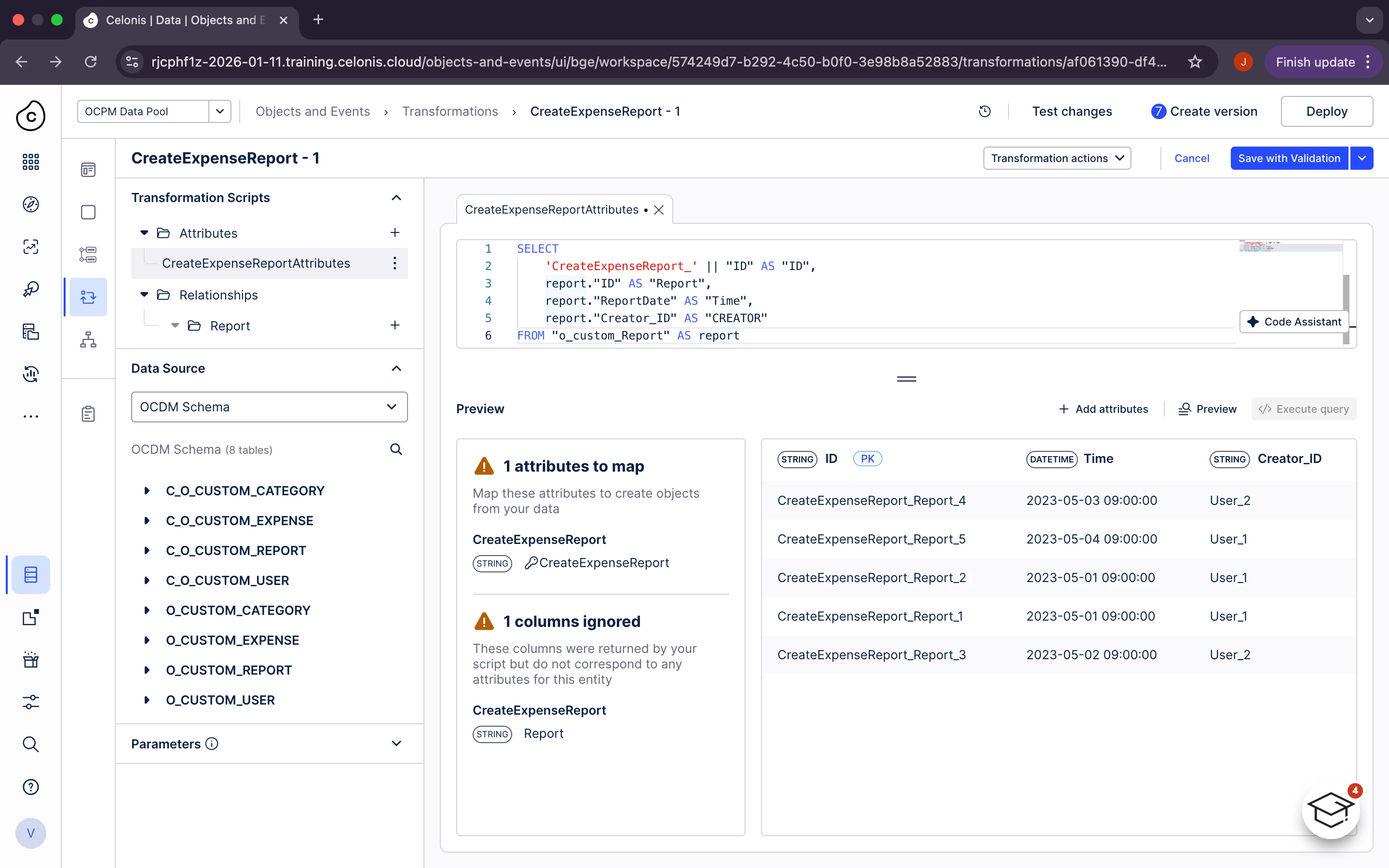Image resolution: width=1389 pixels, height=868 pixels.
Task: Click the Celonis logo icon
Action: 30,115
